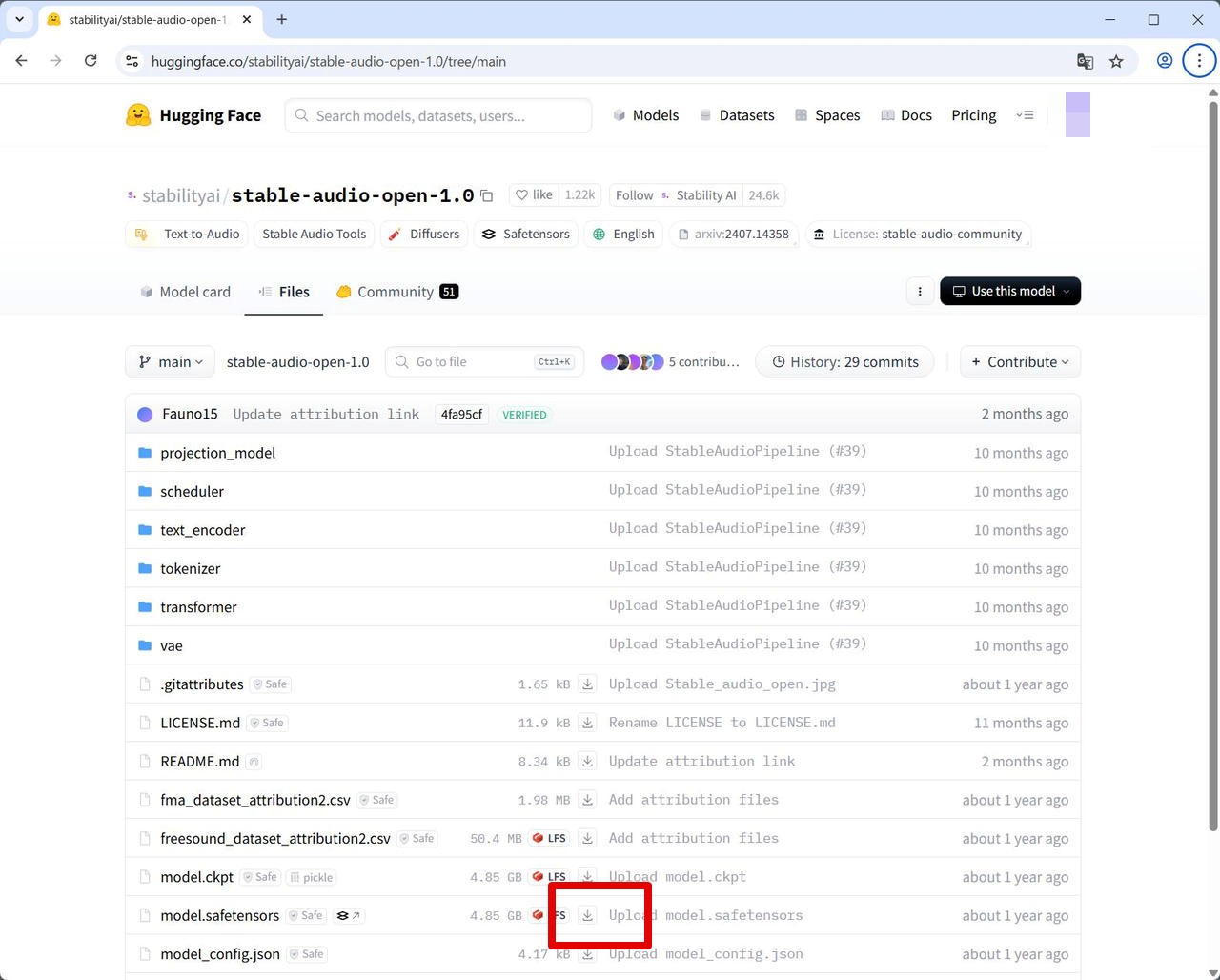Reload the page
Viewport: 1220px width, 980px height.
[x=91, y=61]
